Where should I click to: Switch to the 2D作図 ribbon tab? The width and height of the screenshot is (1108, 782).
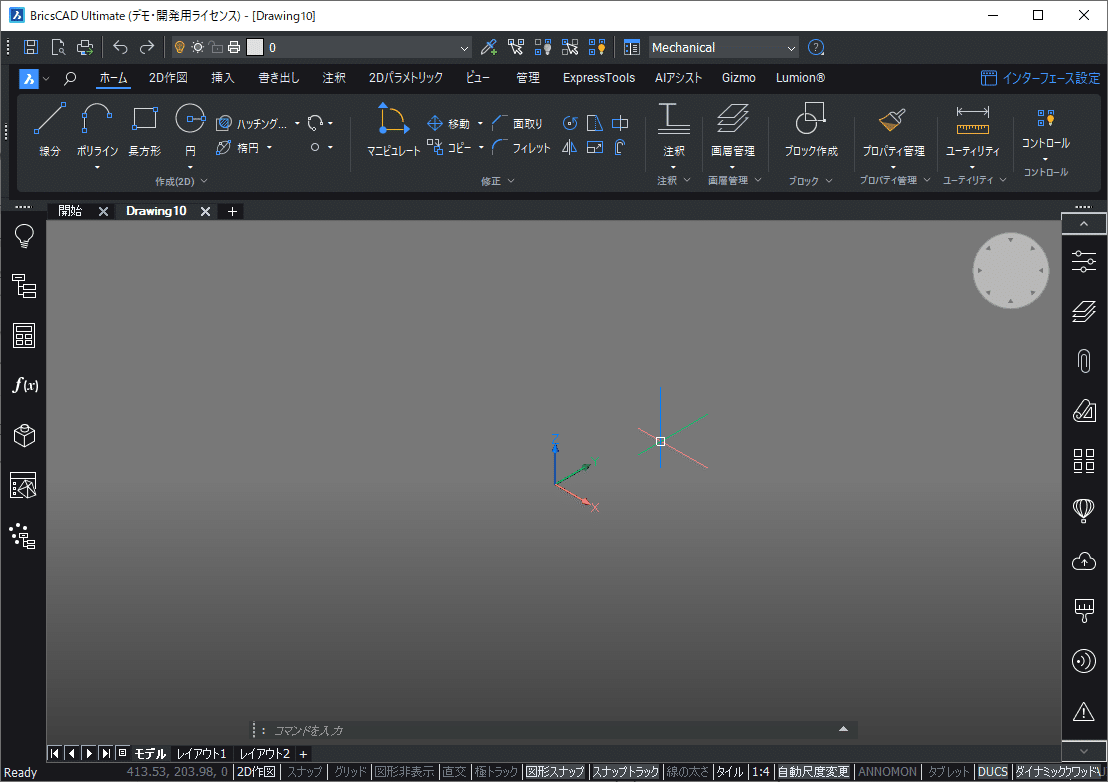168,78
